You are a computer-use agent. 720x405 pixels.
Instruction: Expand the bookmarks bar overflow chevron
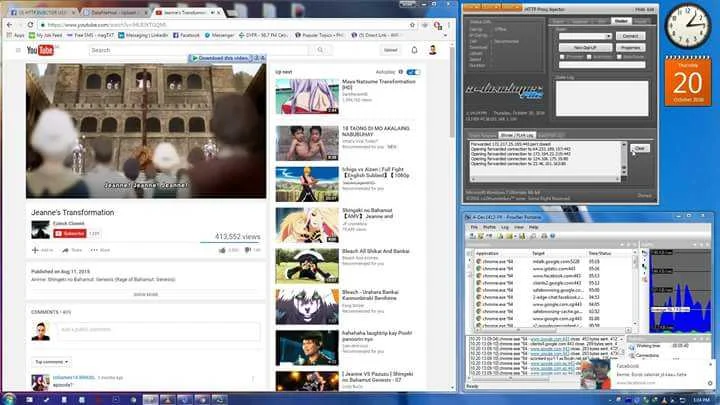pyautogui.click(x=444, y=35)
